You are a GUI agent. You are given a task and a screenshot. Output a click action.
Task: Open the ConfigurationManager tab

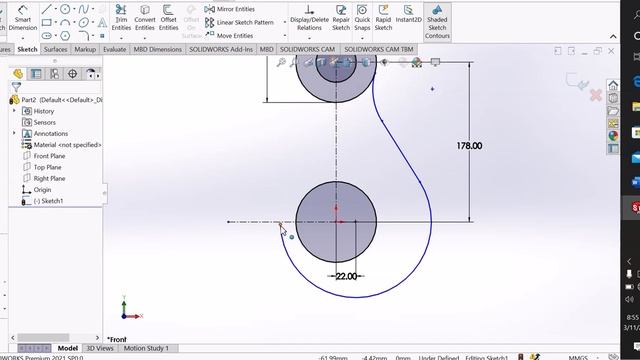click(54, 74)
